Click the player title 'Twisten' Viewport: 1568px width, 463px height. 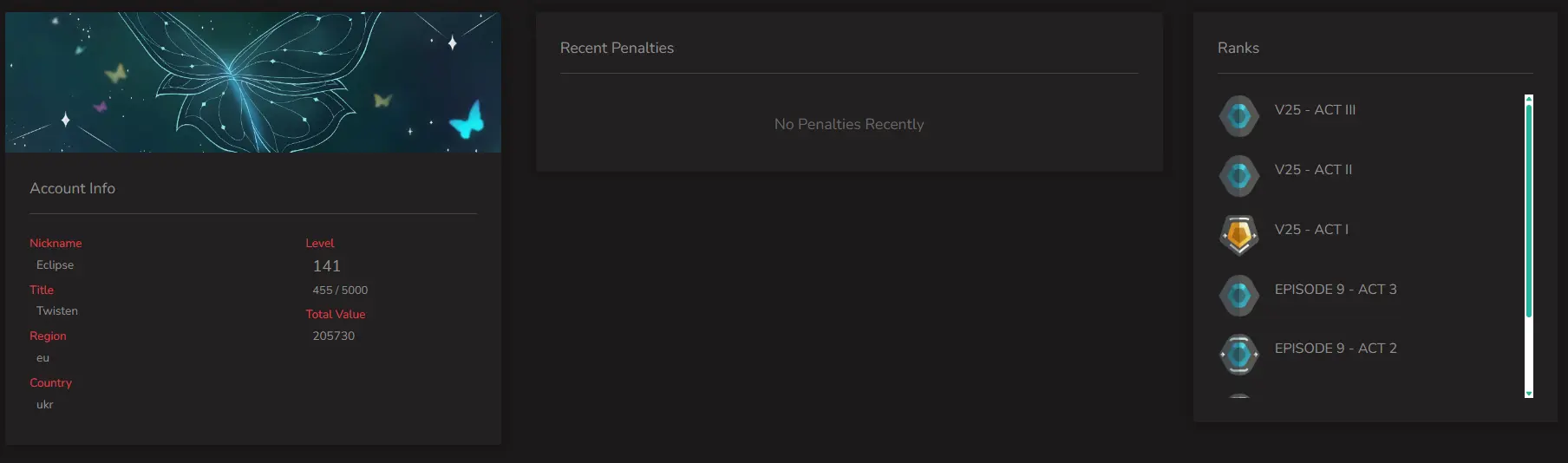click(57, 311)
